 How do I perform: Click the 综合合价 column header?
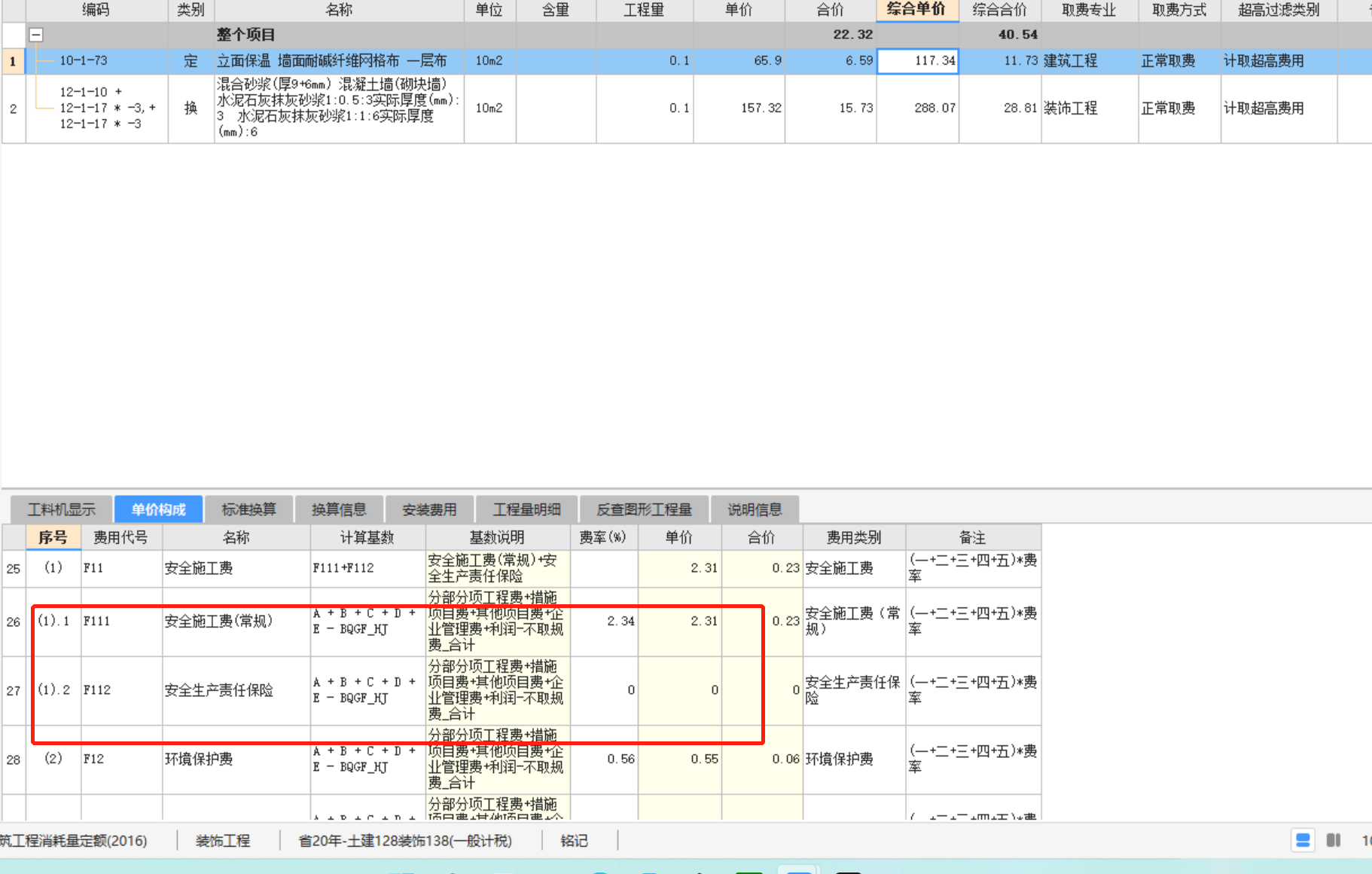tap(999, 10)
